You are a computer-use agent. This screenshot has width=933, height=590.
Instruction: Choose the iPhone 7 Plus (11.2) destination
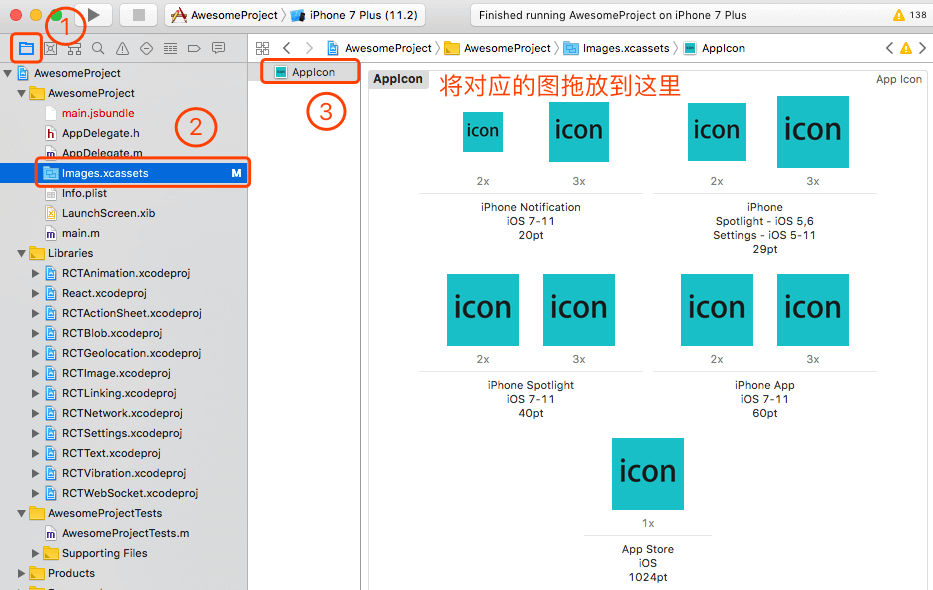(x=355, y=15)
